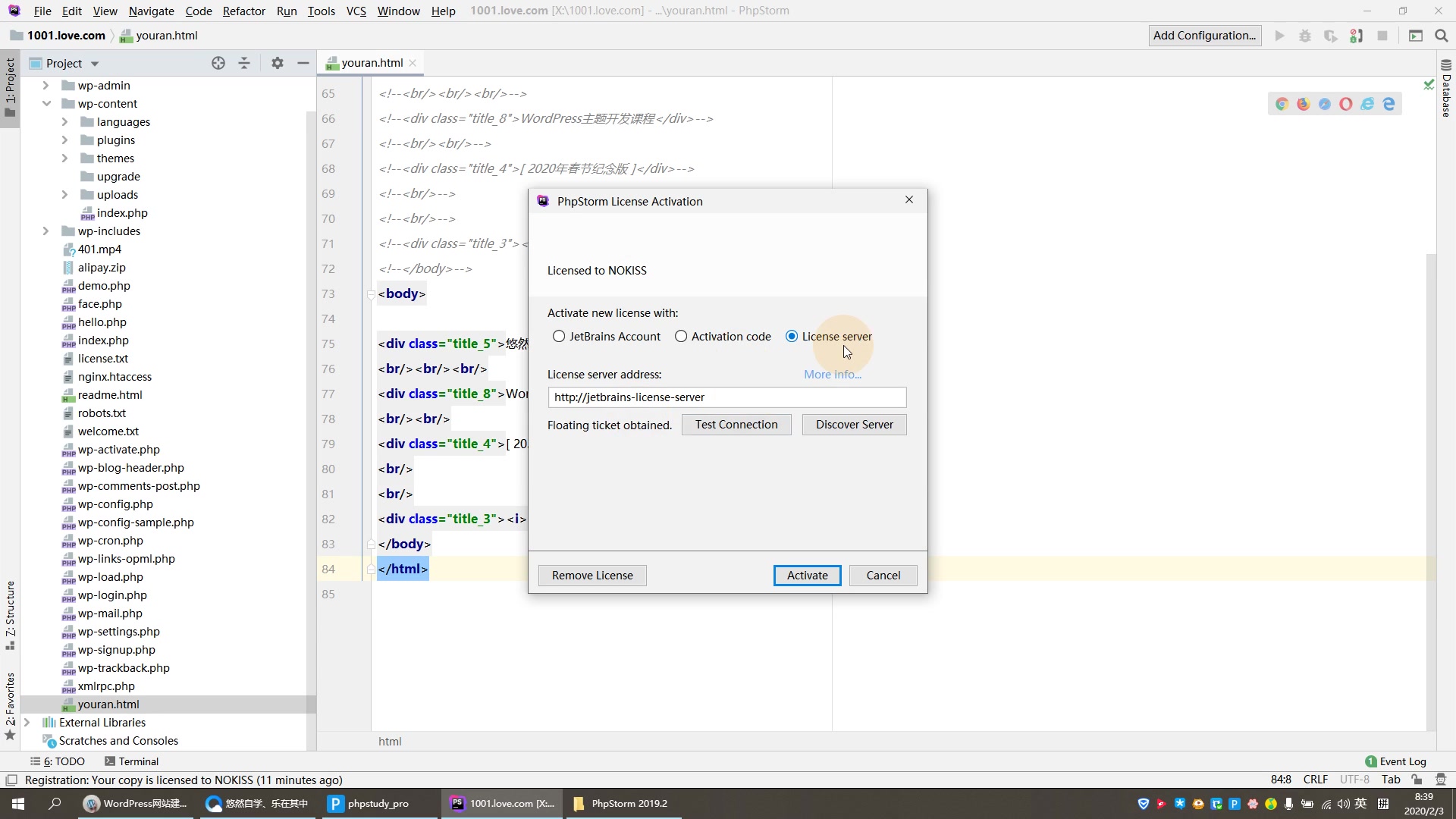Expand External Libraries node

click(x=27, y=723)
